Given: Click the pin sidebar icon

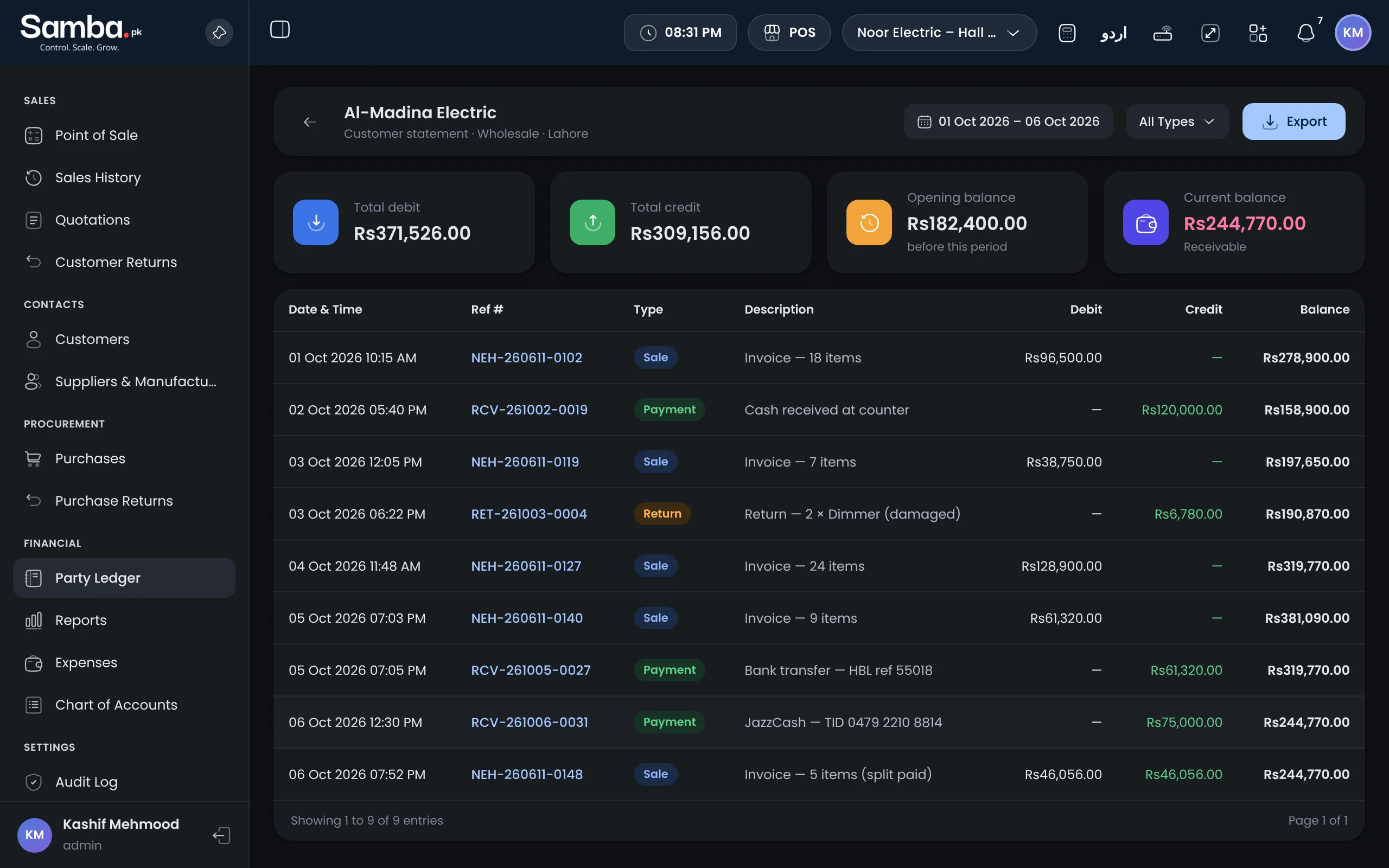Looking at the screenshot, I should (219, 33).
